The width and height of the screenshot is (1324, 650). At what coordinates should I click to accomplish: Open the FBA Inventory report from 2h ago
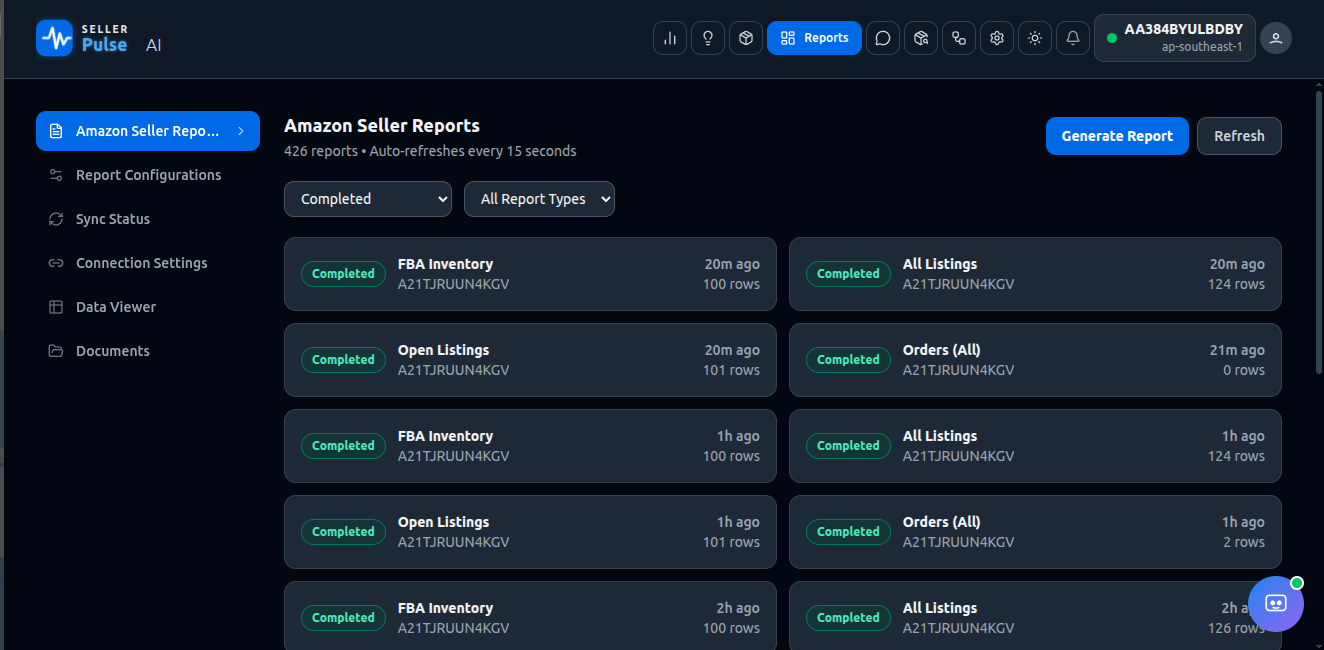(530, 616)
